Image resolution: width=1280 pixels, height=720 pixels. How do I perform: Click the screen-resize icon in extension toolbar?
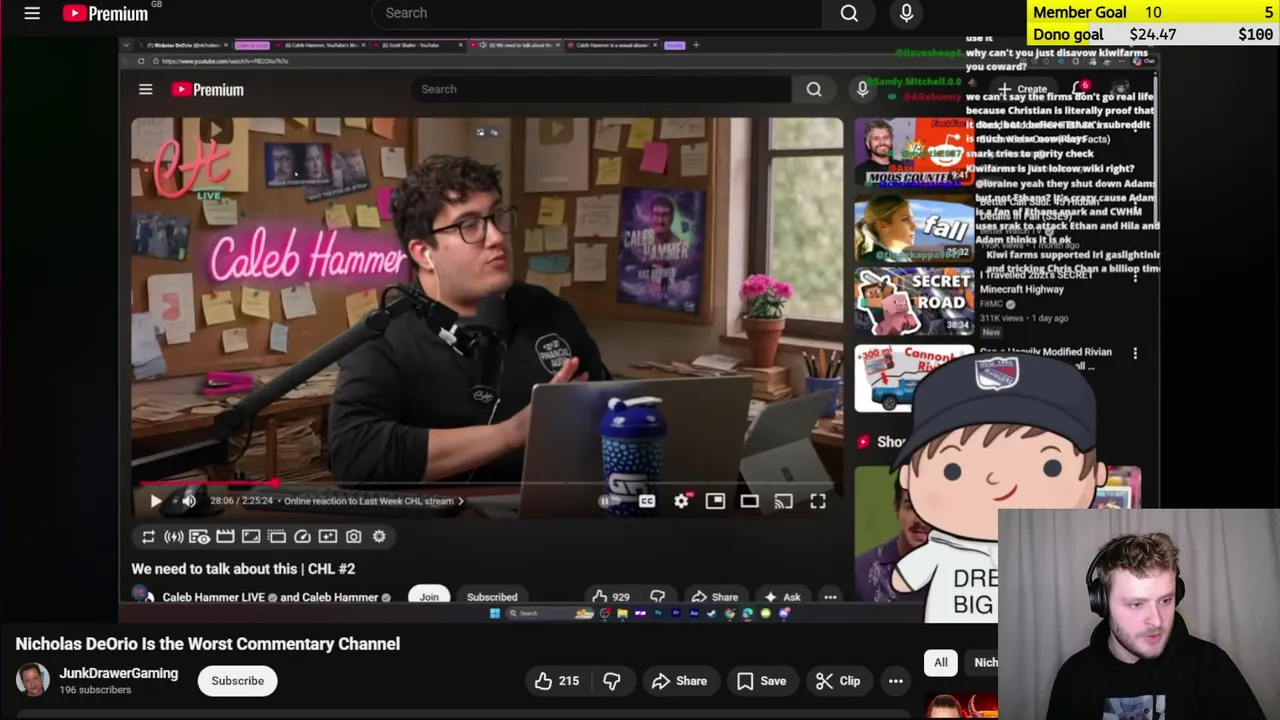(x=251, y=537)
